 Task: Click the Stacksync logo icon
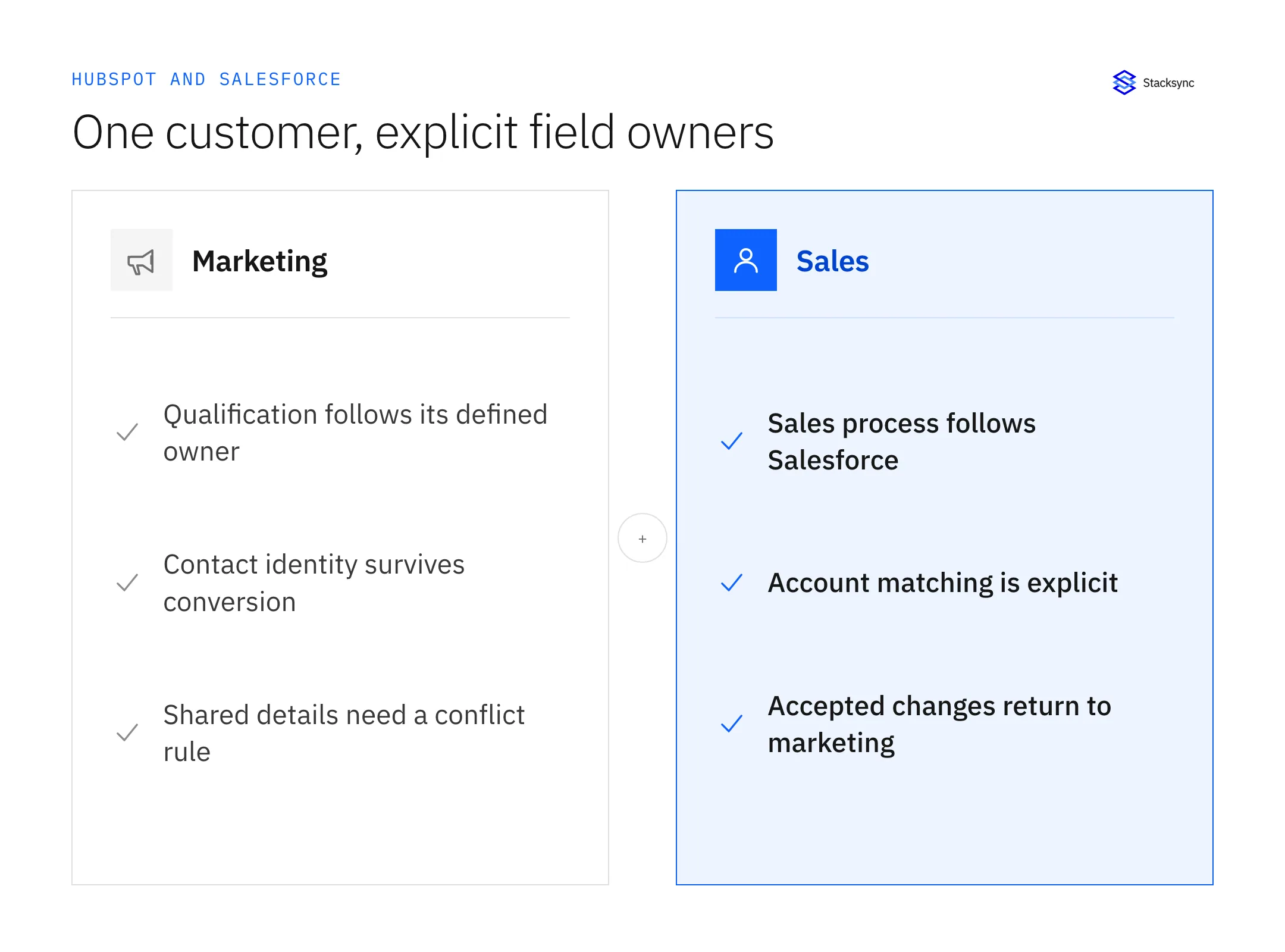(x=1124, y=83)
